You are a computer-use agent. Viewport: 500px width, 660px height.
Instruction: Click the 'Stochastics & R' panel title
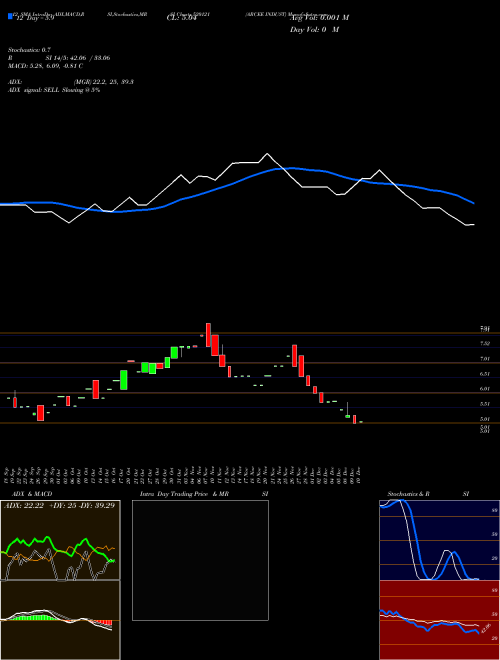[x=408, y=494]
